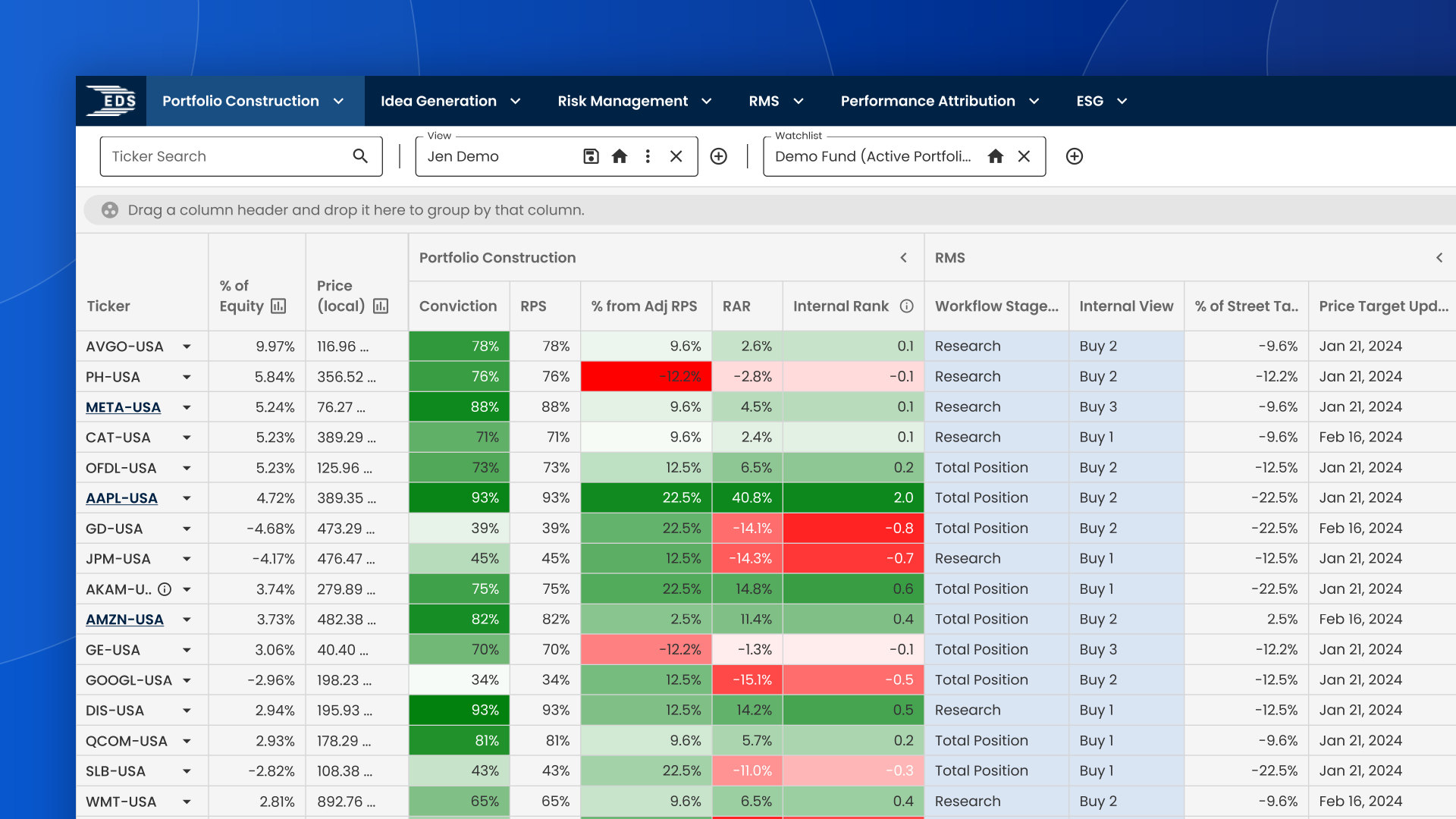Image resolution: width=1456 pixels, height=819 pixels.
Task: Remove the Demo Fund watchlist
Action: (1024, 156)
